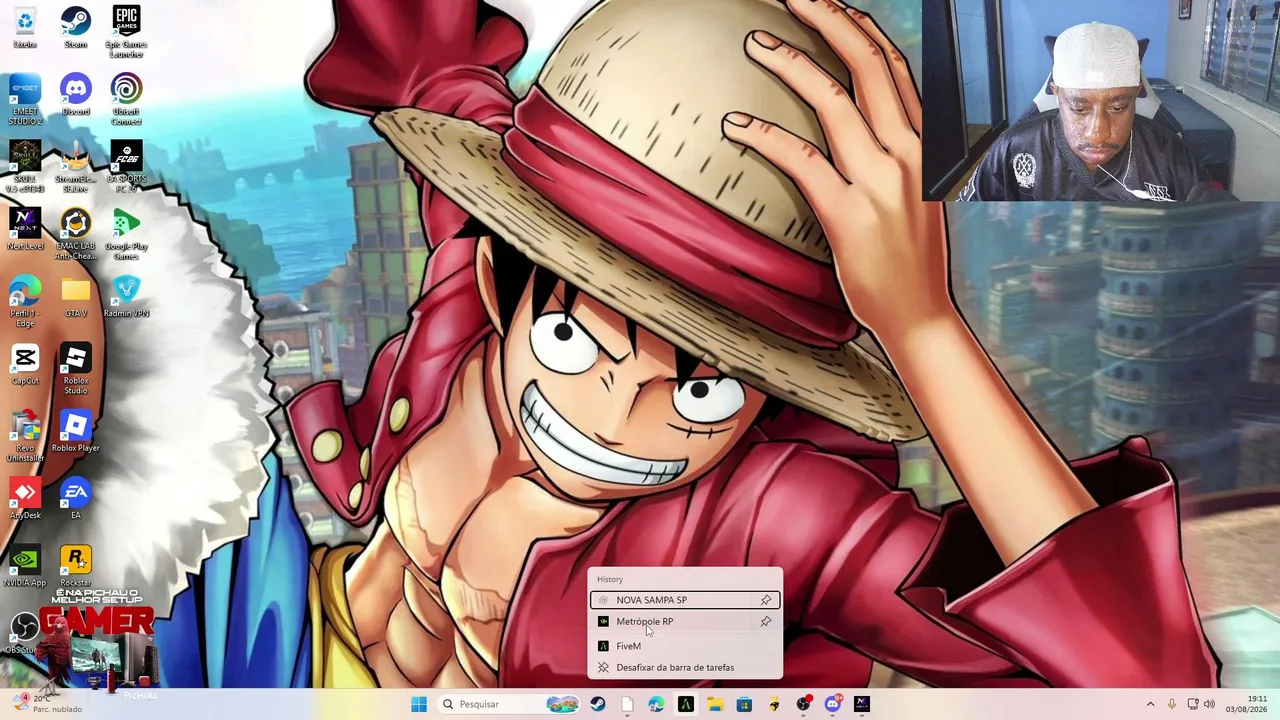The width and height of the screenshot is (1280, 720).
Task: Select the EMAC LAB Anti-Cheat shortcut
Action: 75,234
